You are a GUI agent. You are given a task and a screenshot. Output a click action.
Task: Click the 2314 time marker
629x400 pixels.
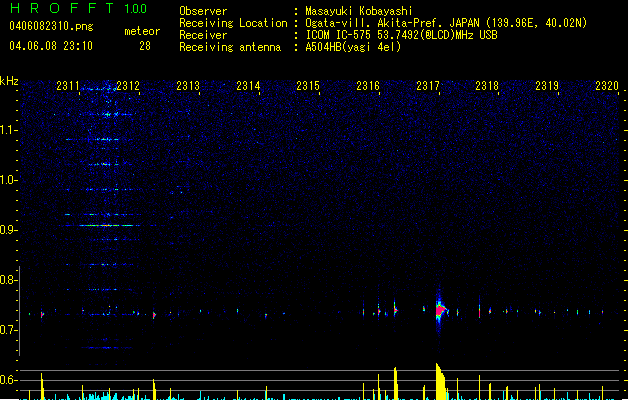248,86
